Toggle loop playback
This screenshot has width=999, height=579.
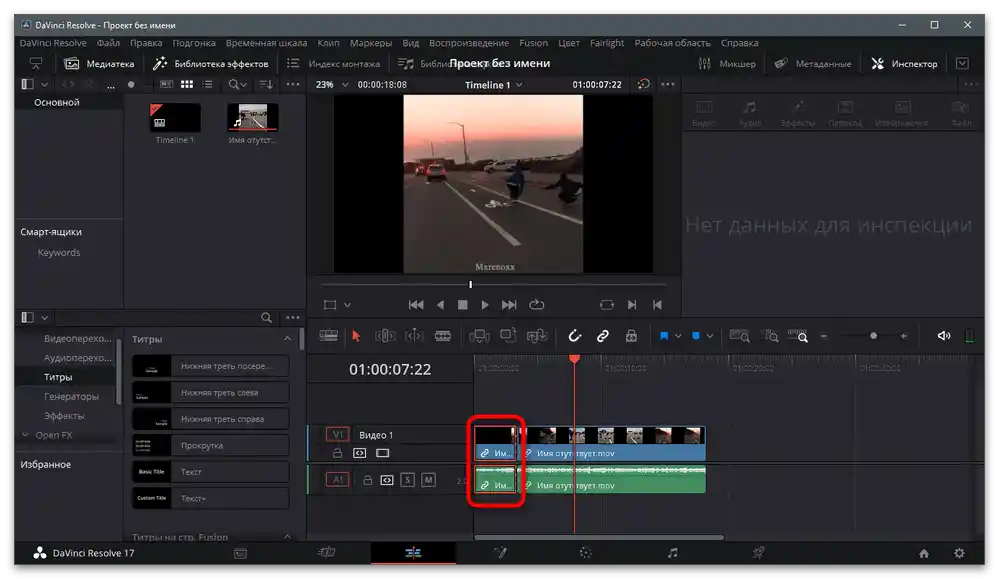click(x=536, y=305)
